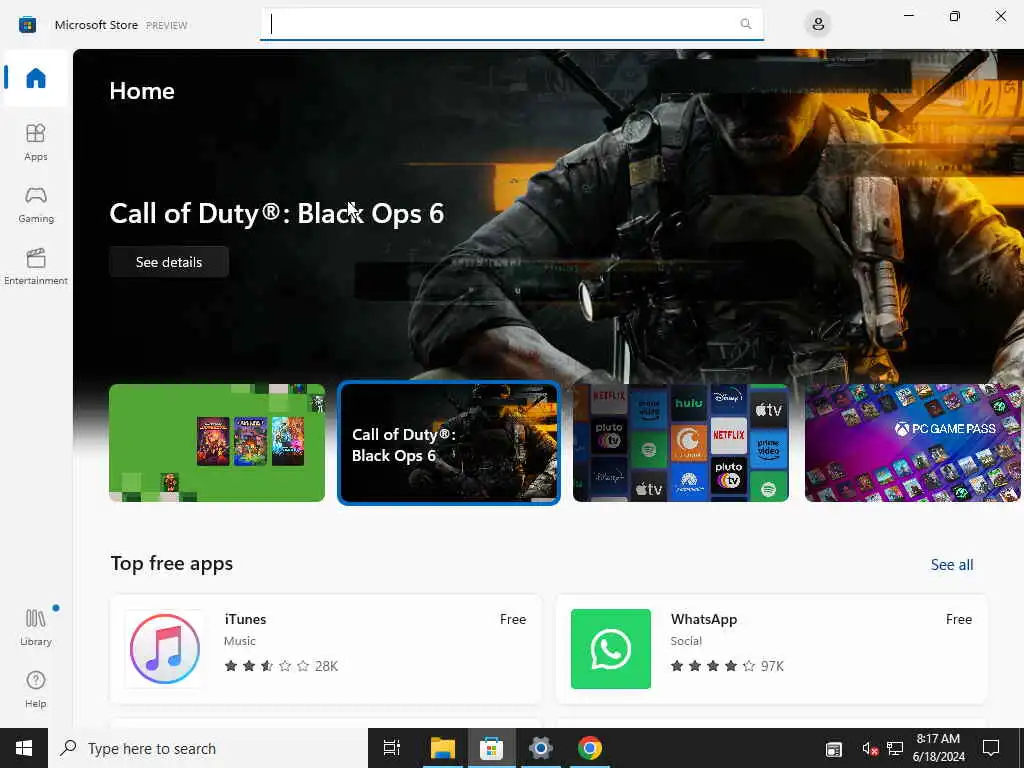Select the streaming apps carousel thumbnail

pos(680,443)
